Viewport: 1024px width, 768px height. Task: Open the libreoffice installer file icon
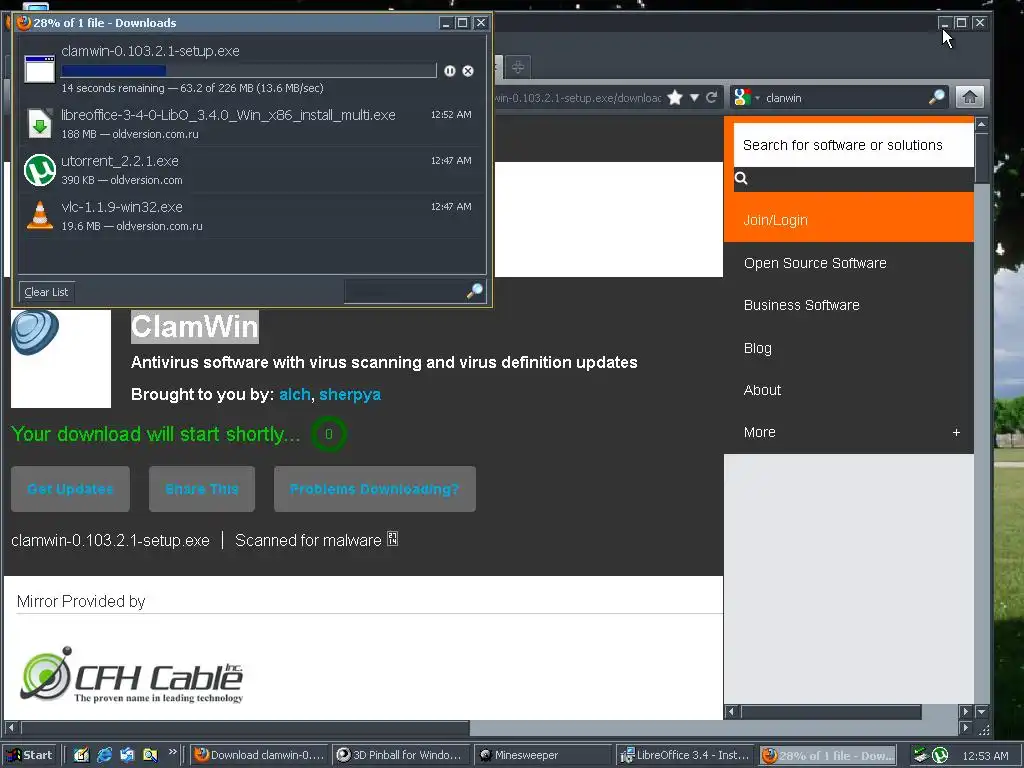(40, 123)
